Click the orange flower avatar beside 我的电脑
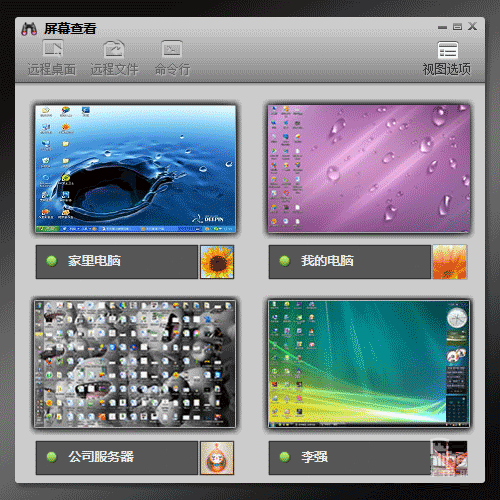 pyautogui.click(x=450, y=262)
